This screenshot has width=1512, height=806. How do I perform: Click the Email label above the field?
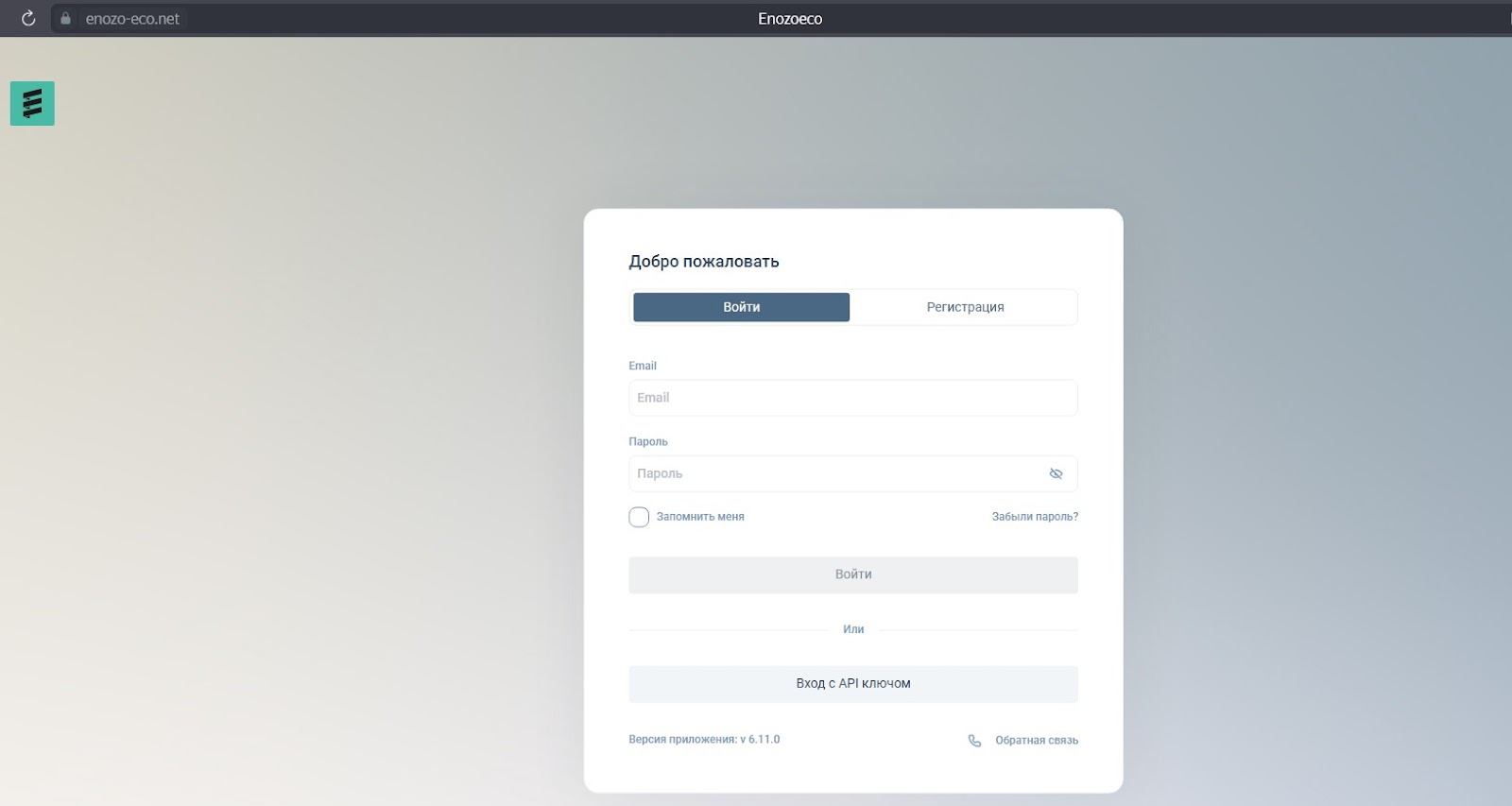pyautogui.click(x=643, y=366)
